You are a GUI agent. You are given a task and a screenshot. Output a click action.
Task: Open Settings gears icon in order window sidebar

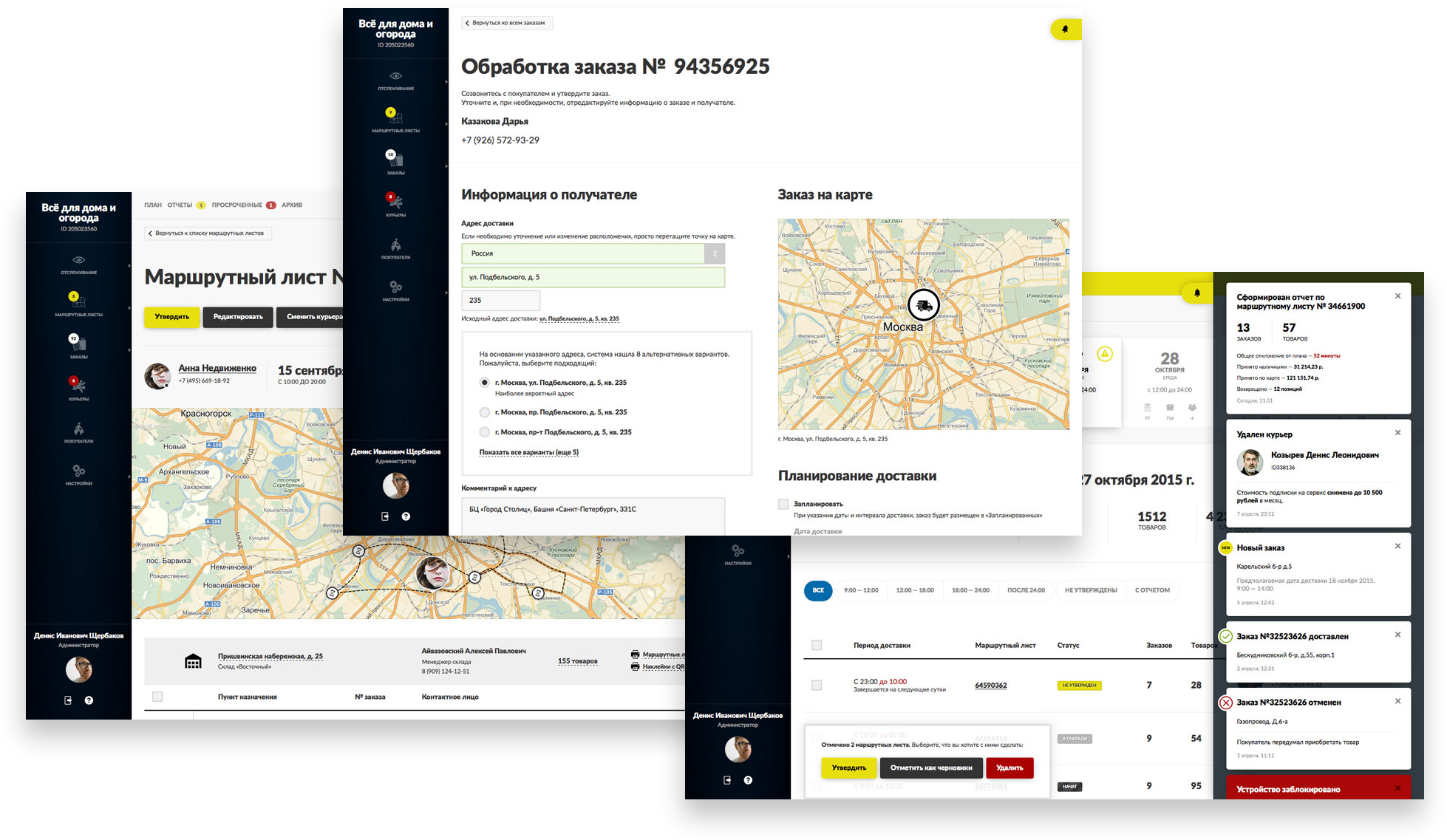[395, 287]
